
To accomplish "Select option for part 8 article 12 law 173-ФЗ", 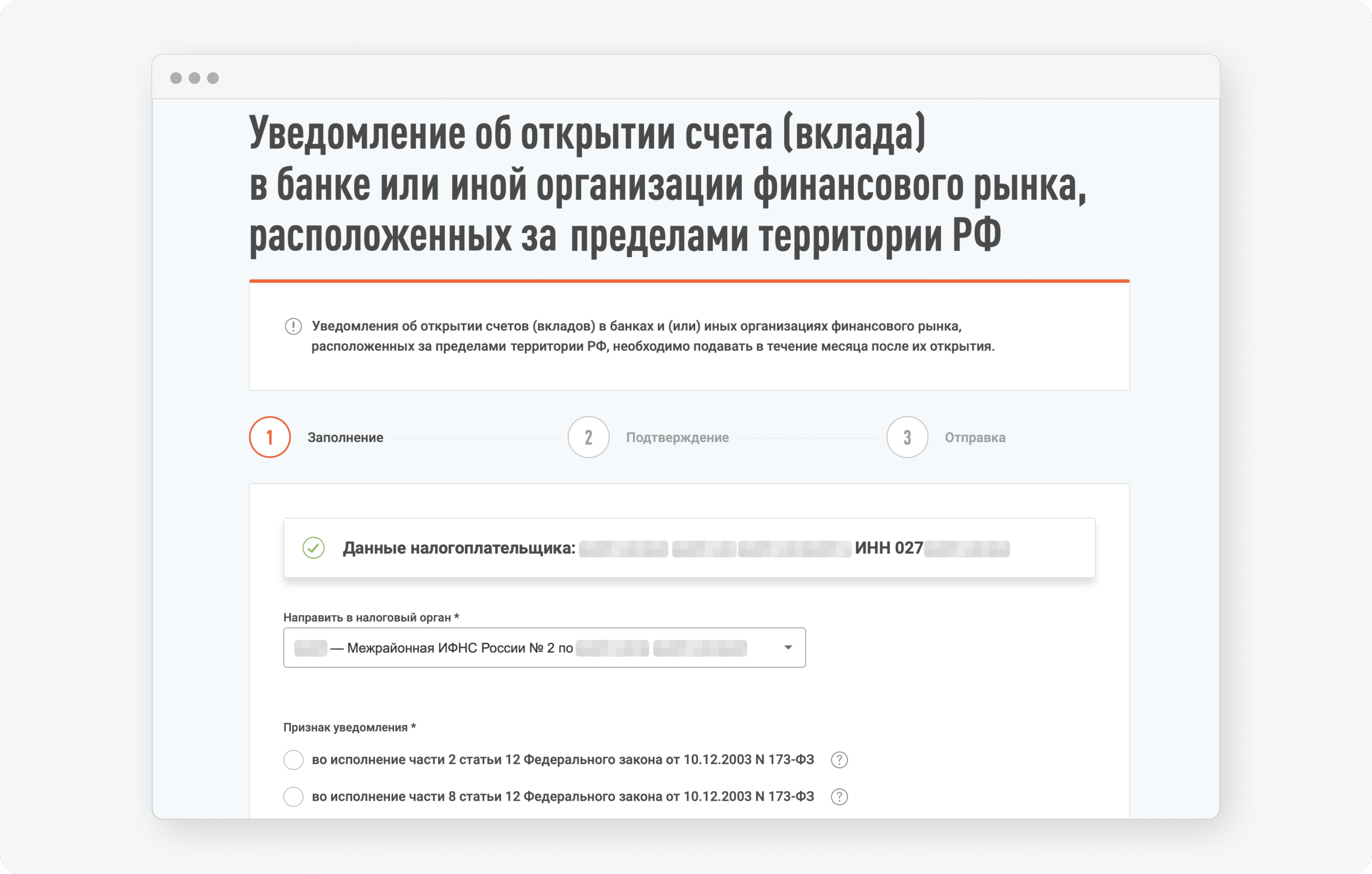I will pyautogui.click(x=293, y=797).
